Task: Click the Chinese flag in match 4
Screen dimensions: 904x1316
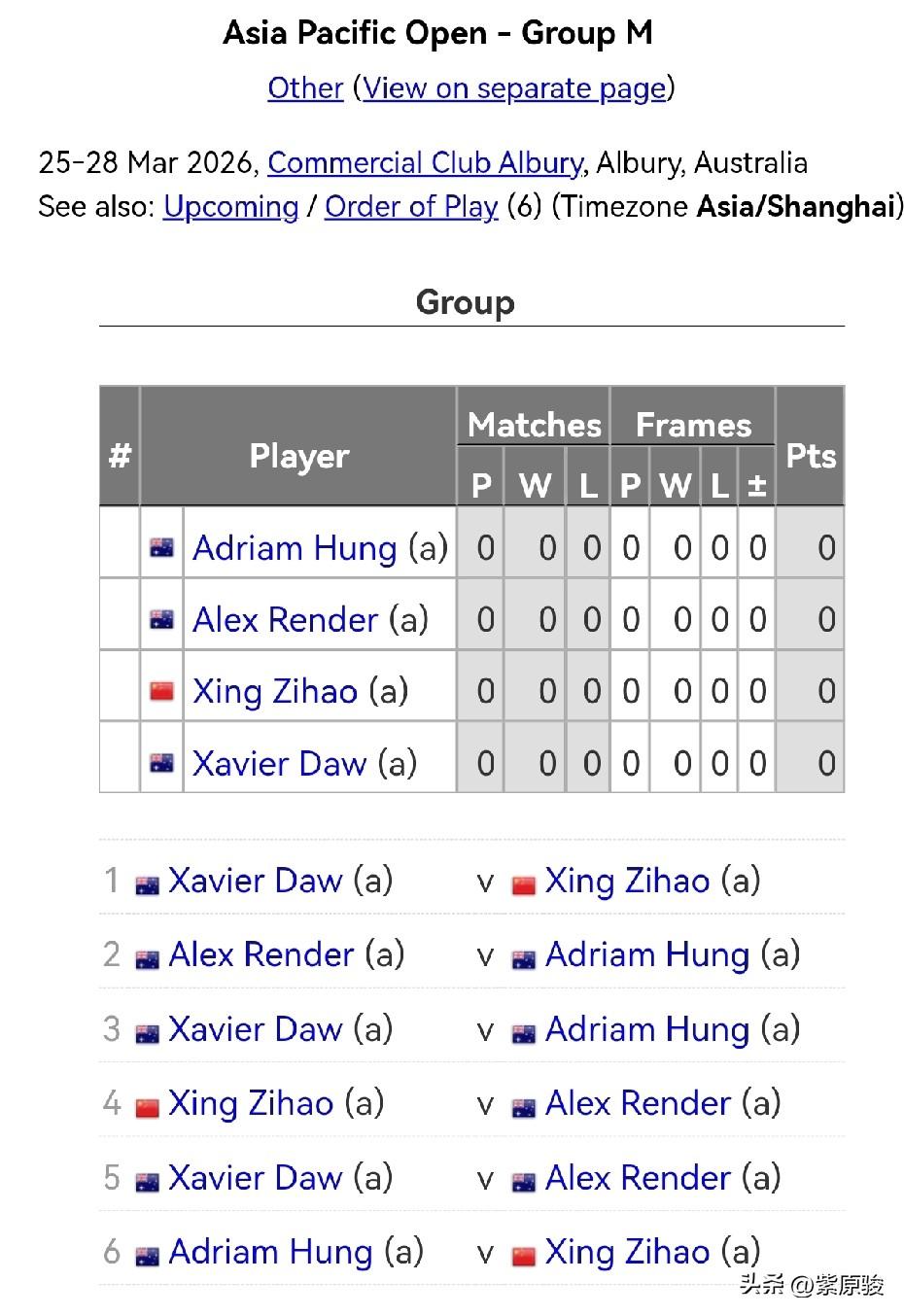Action: pyautogui.click(x=148, y=1107)
